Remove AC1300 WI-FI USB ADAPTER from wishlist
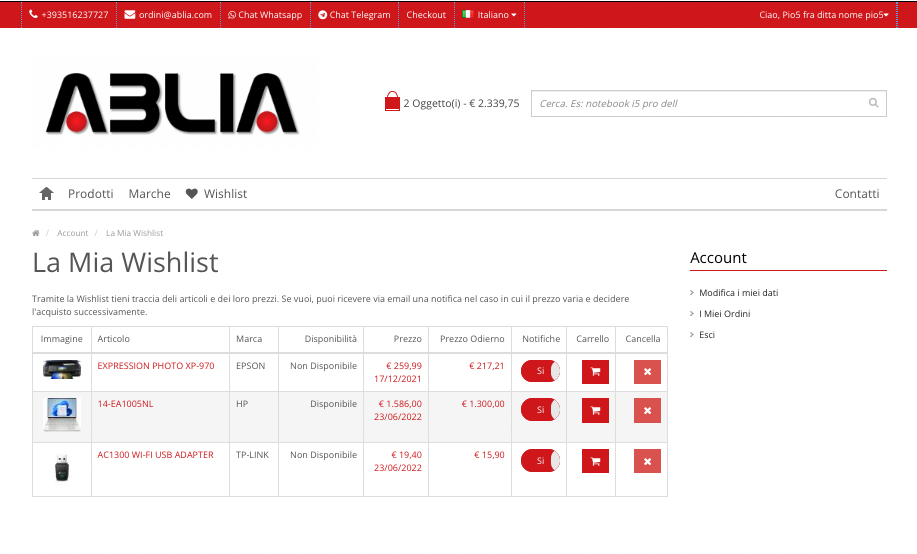 click(647, 461)
